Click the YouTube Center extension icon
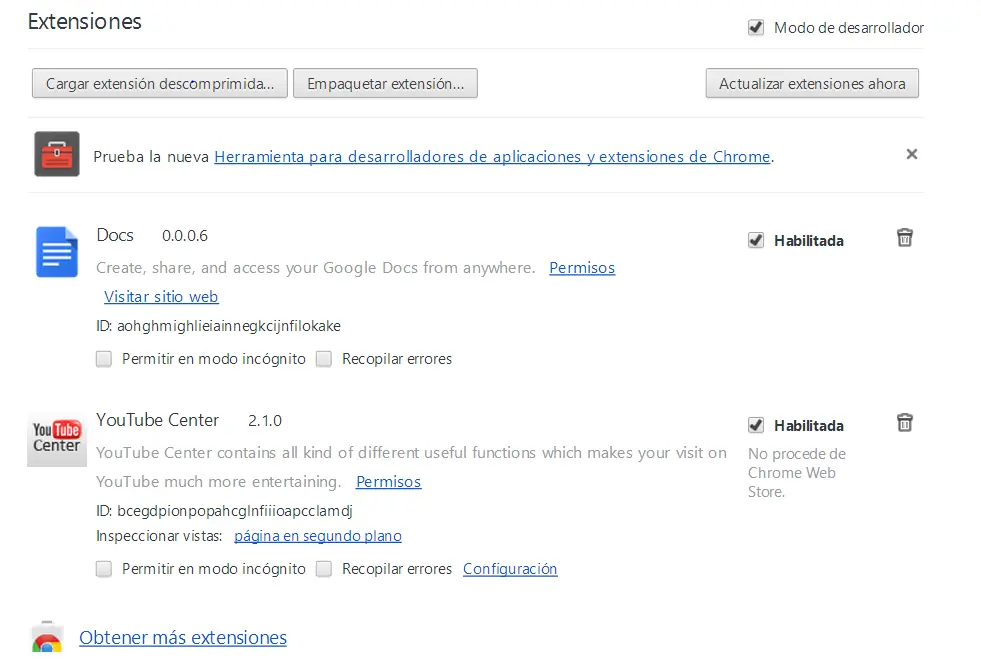This screenshot has height=671, width=981. click(x=57, y=438)
